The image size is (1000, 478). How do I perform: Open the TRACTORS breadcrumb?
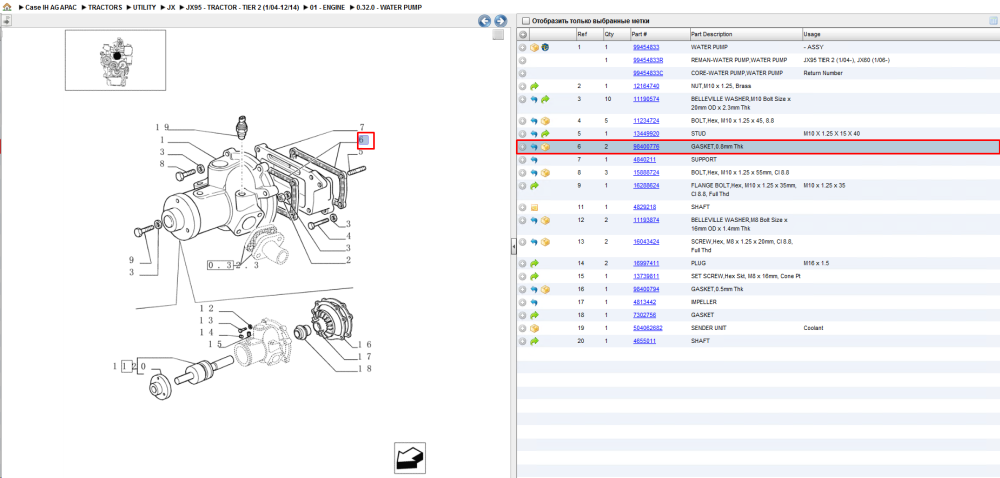click(105, 7)
